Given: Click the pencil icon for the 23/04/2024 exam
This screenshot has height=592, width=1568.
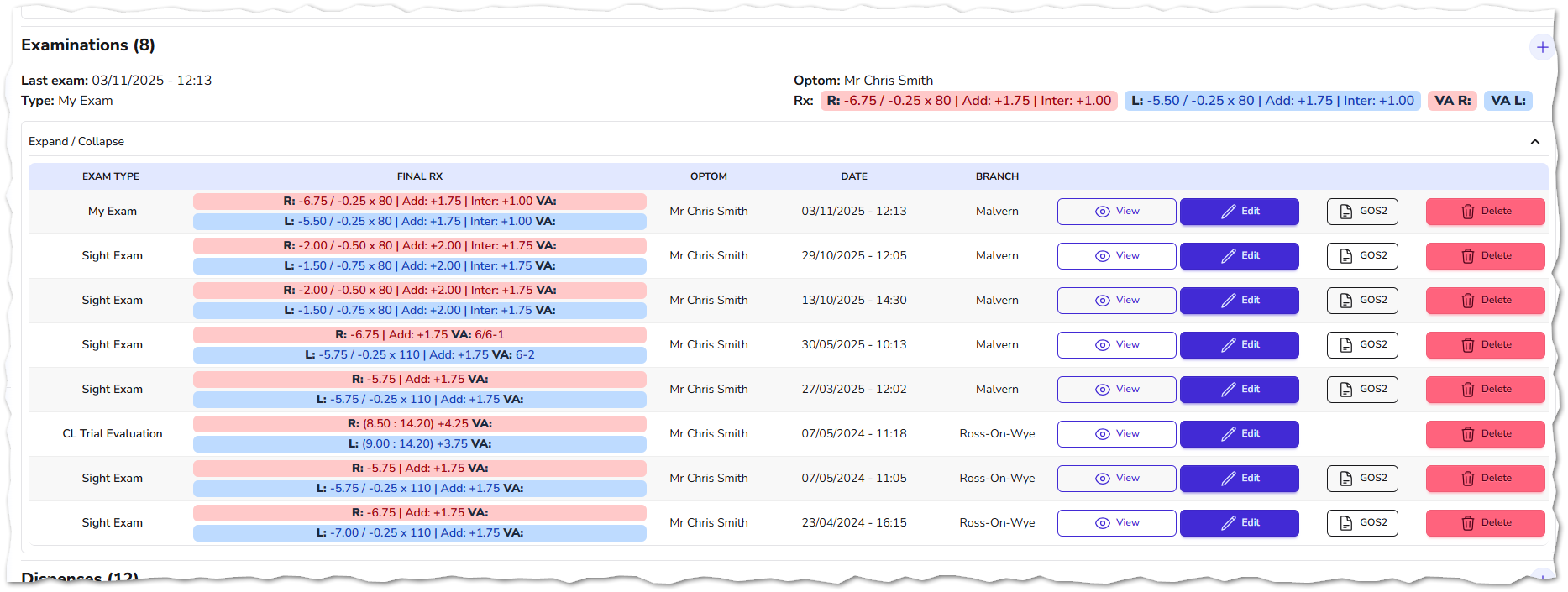Looking at the screenshot, I should tap(1228, 523).
